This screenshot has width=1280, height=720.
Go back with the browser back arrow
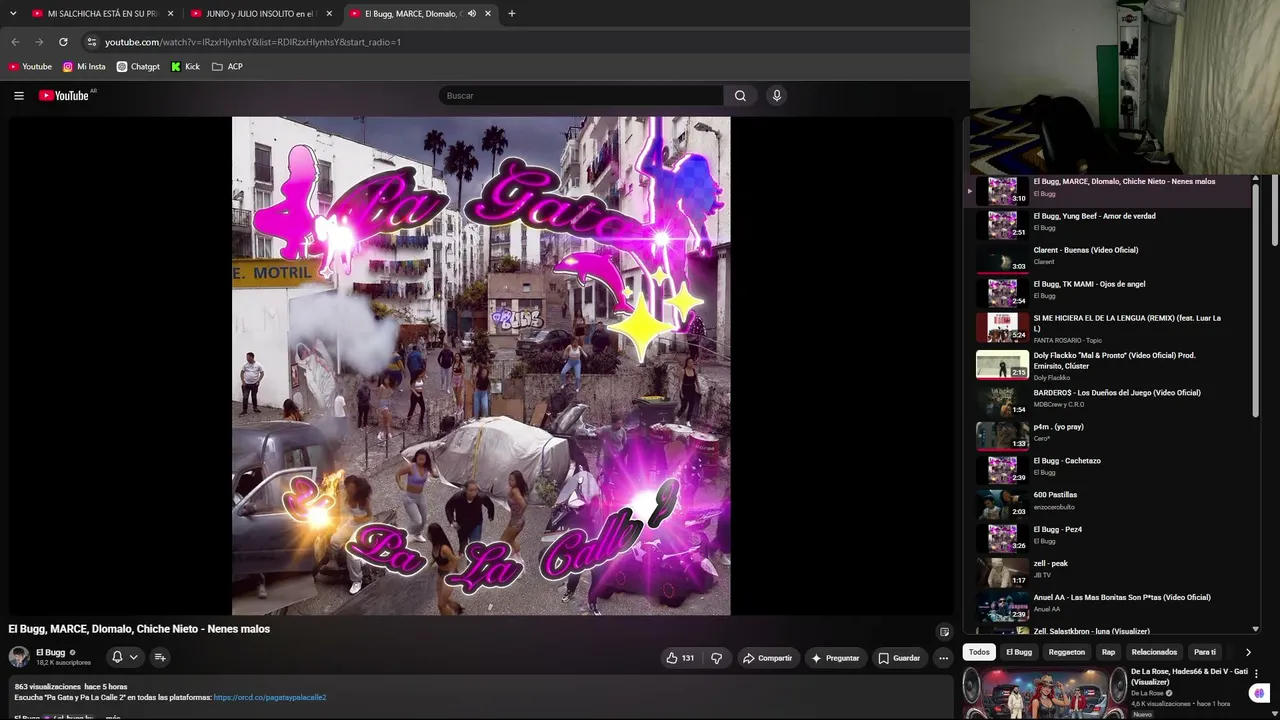[x=15, y=42]
